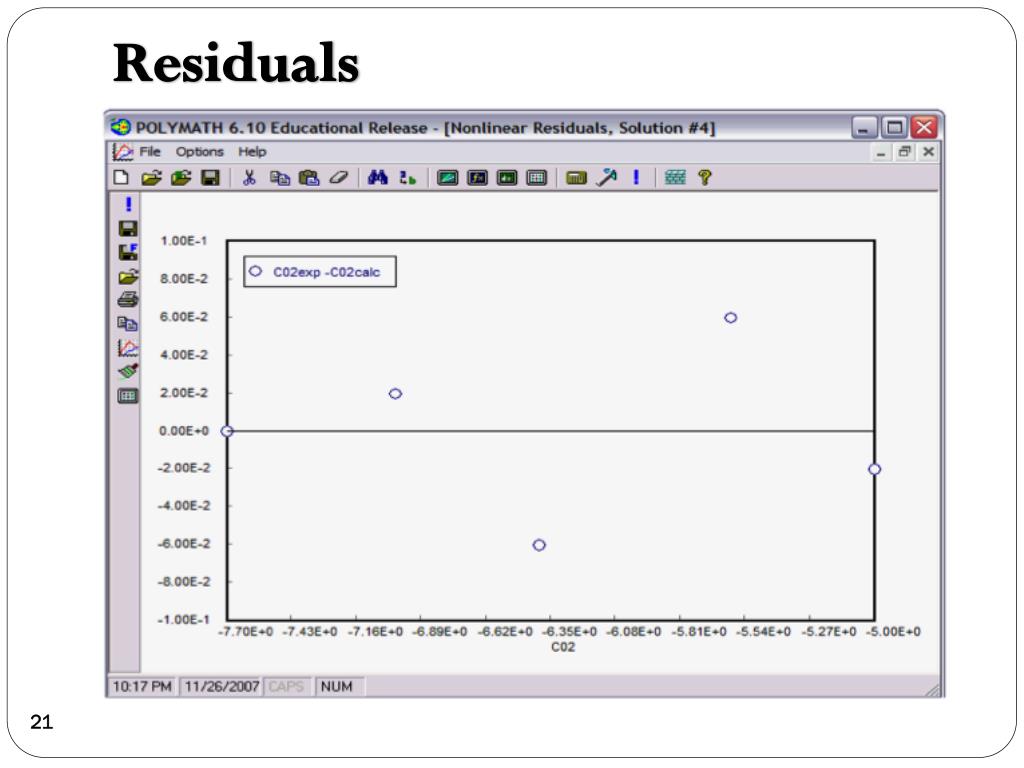Open the third dark program-window icon
Screen dimensions: 1024x768
(507, 178)
